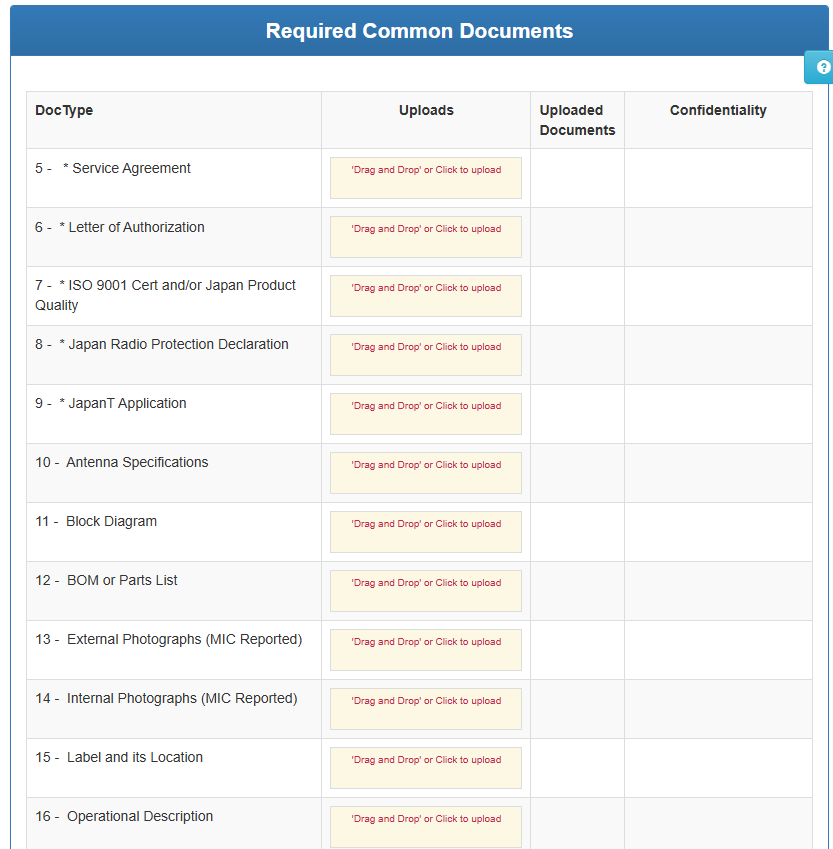Click Confidentiality cell for Service Agreement row
Screen dimensions: 833x849
pyautogui.click(x=718, y=178)
